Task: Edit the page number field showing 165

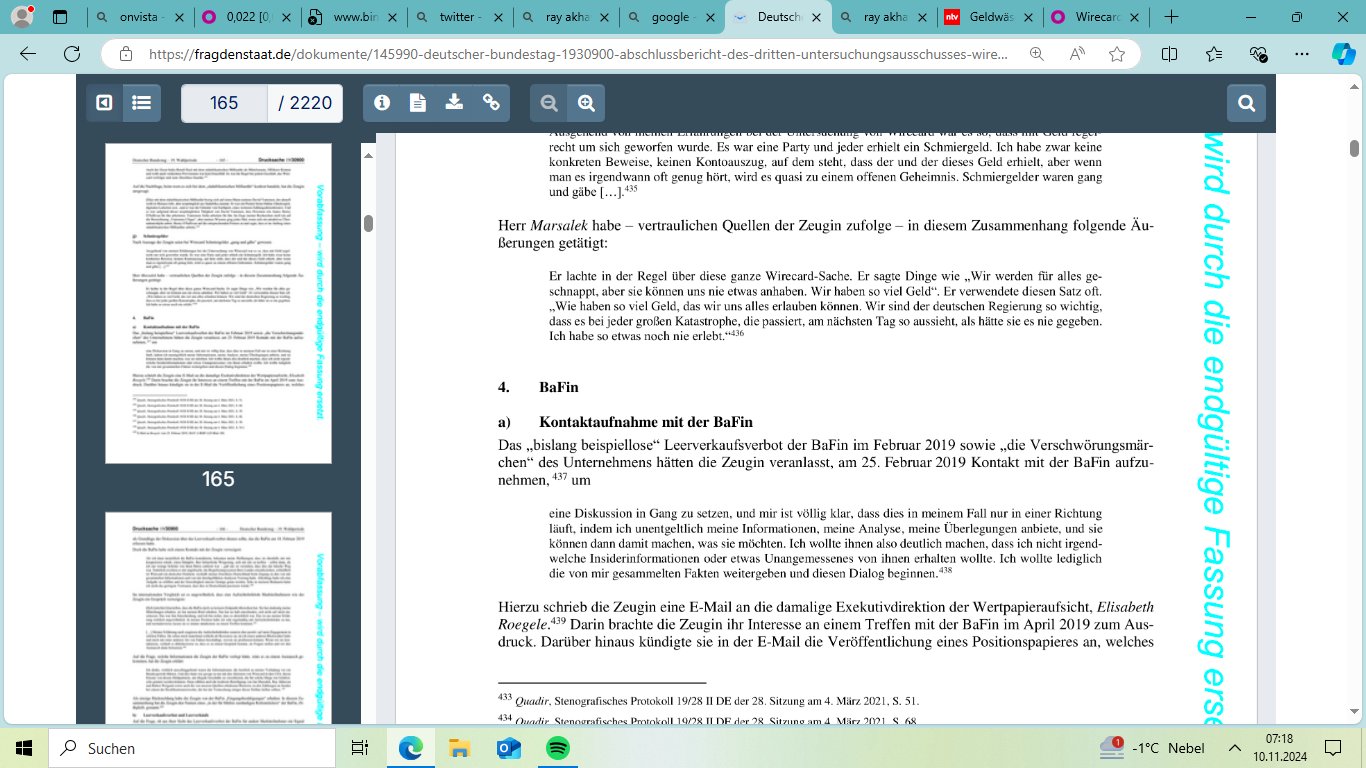Action: (224, 103)
